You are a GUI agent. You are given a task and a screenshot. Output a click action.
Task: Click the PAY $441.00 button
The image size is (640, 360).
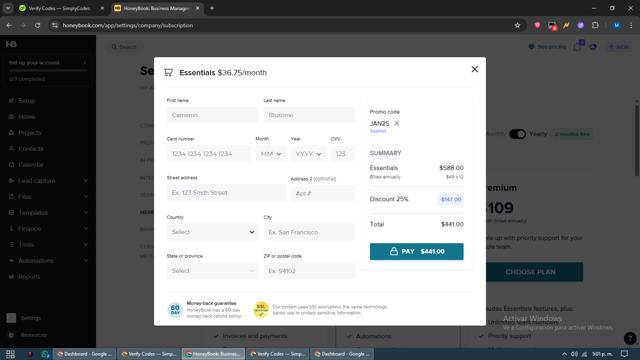tap(416, 251)
